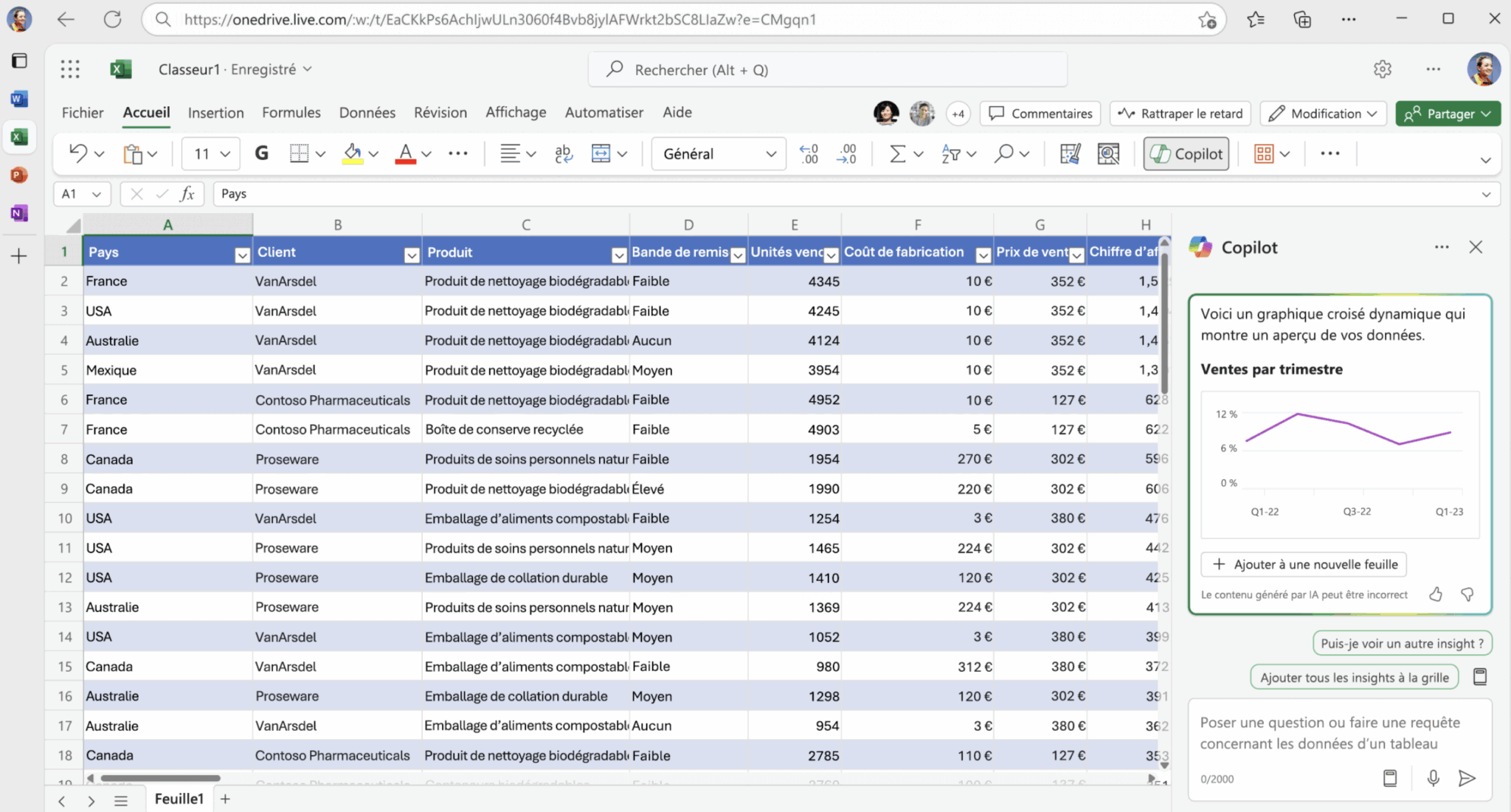
Task: Click the conditional formatting red grid icon
Action: (x=1264, y=153)
